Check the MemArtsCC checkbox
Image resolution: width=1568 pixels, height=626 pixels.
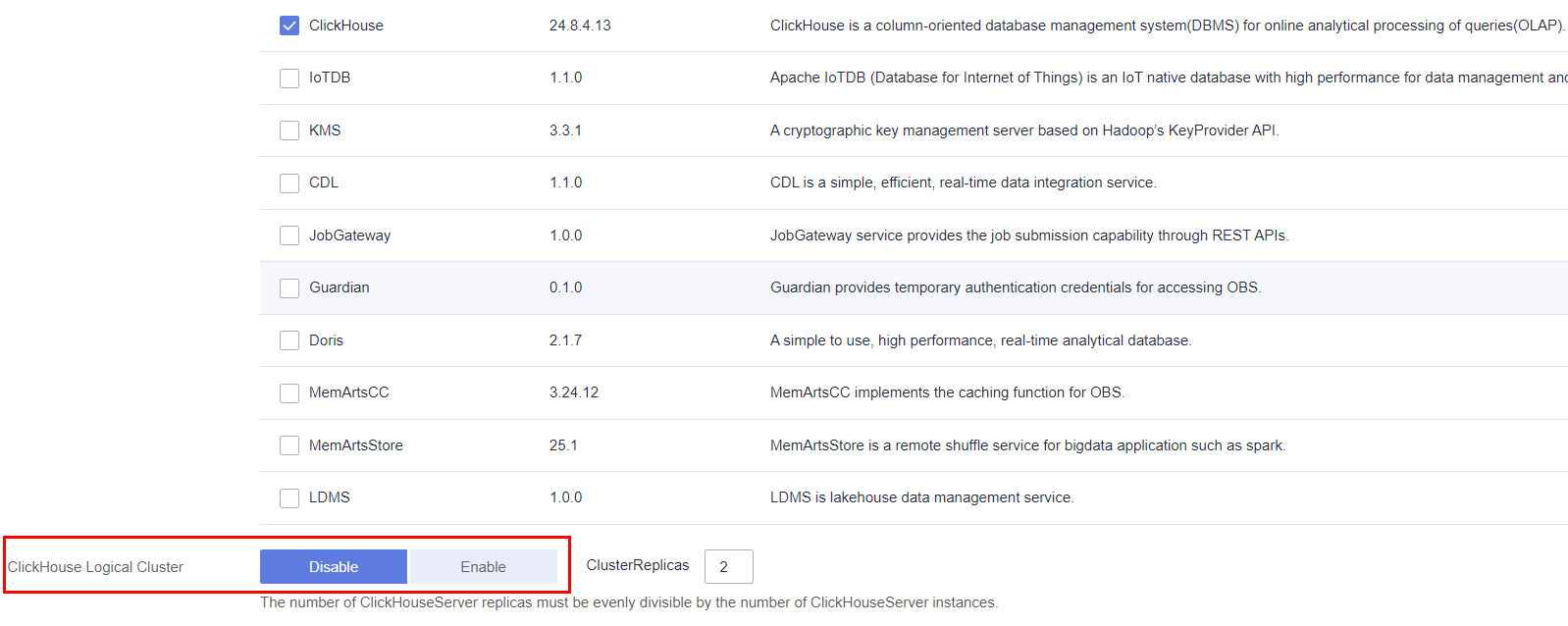(289, 393)
